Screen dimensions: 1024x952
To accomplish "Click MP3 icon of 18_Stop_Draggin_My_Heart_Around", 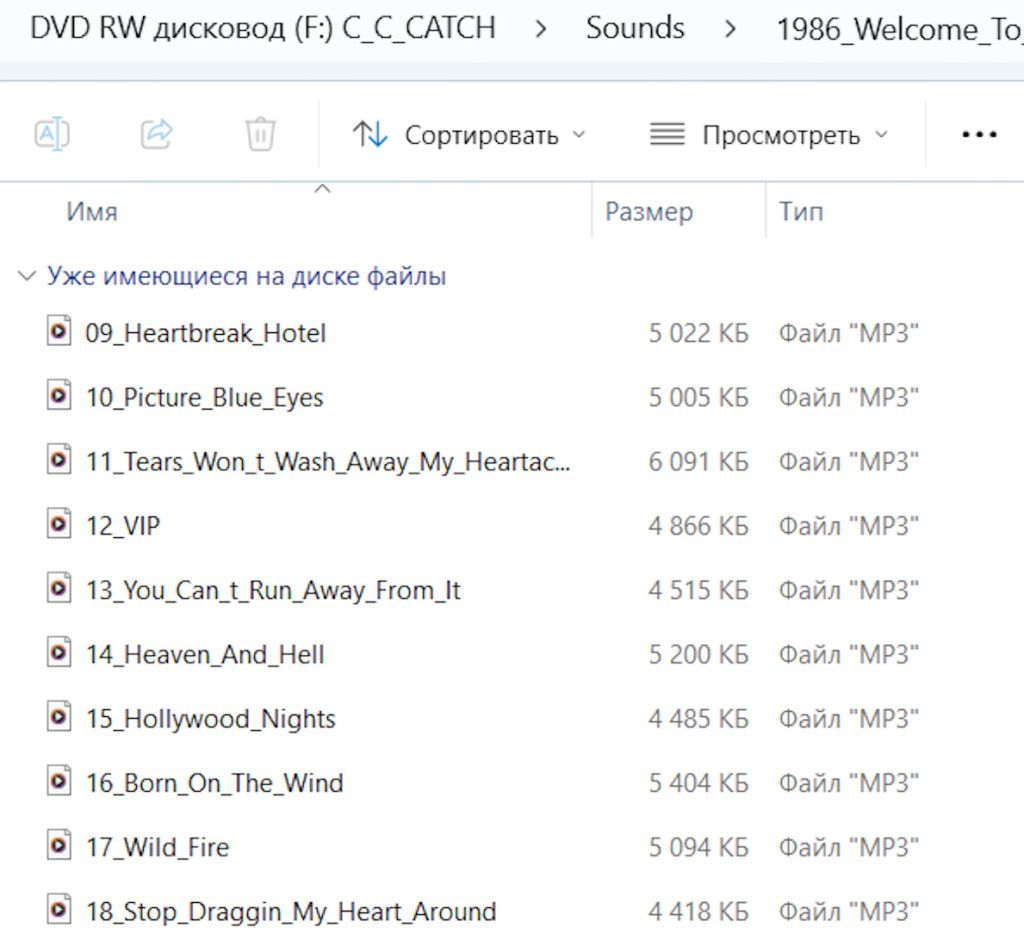I will coord(59,910).
